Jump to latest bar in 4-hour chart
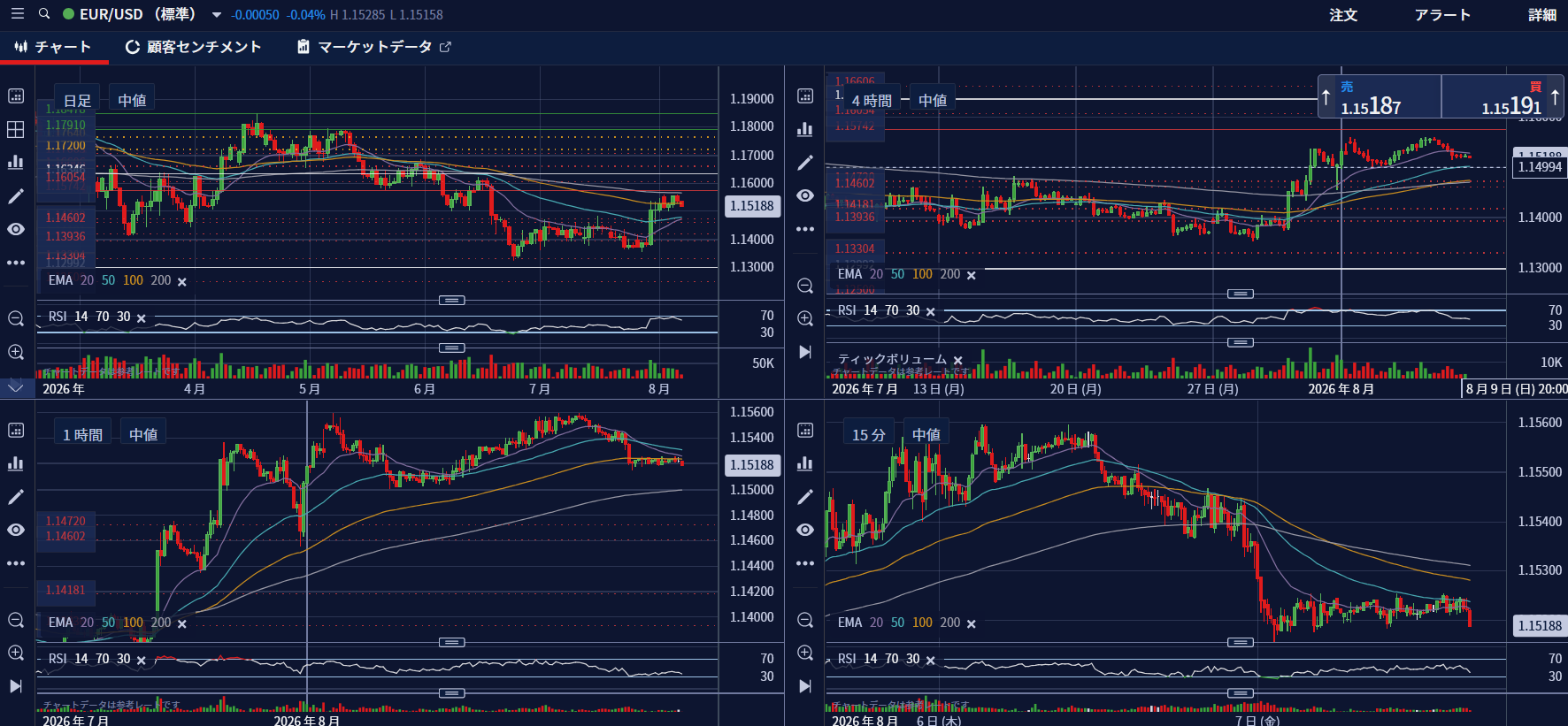This screenshot has width=1568, height=726. tap(805, 352)
